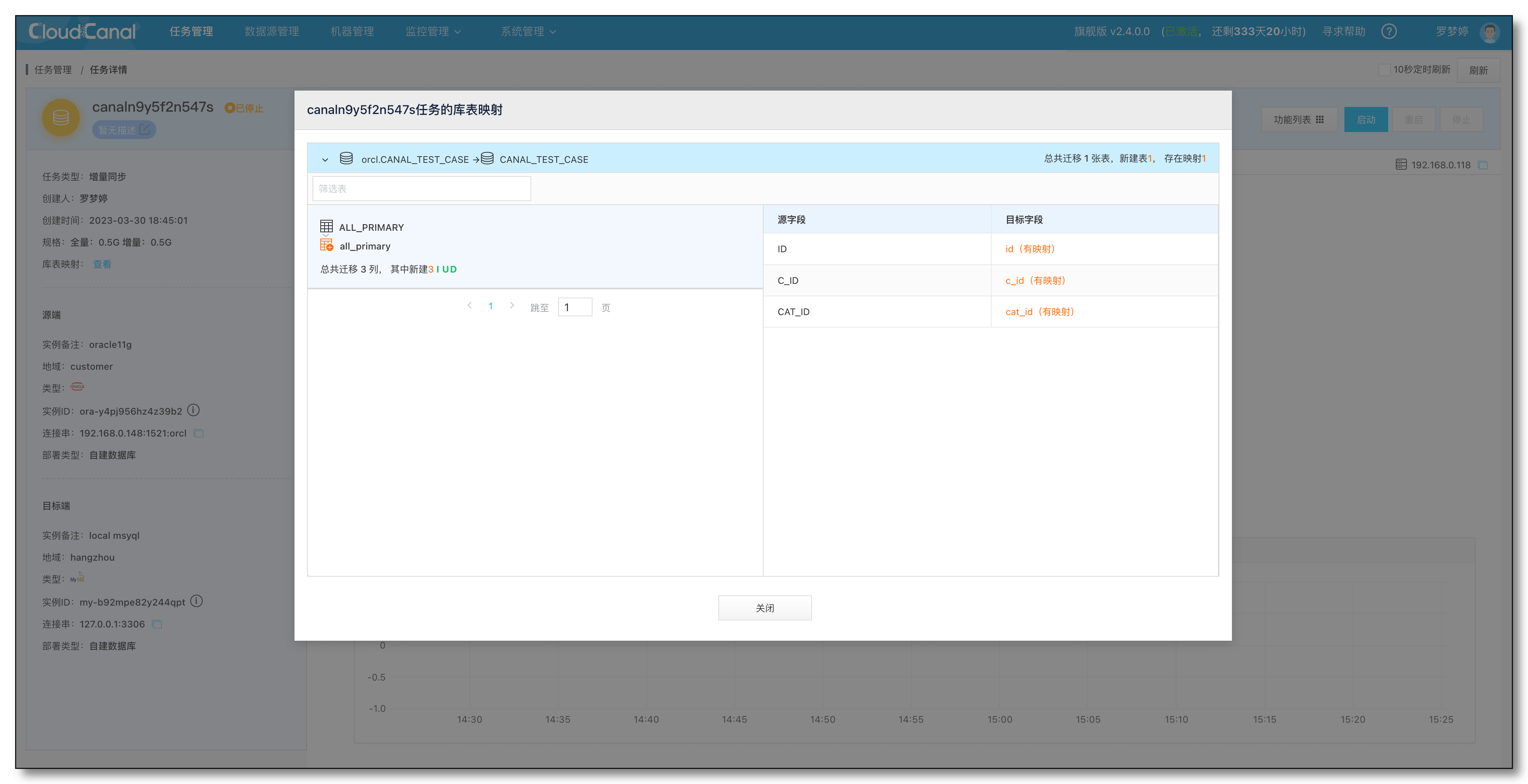
Task: Click the id（有映射）target field cell
Action: pyautogui.click(x=1105, y=248)
